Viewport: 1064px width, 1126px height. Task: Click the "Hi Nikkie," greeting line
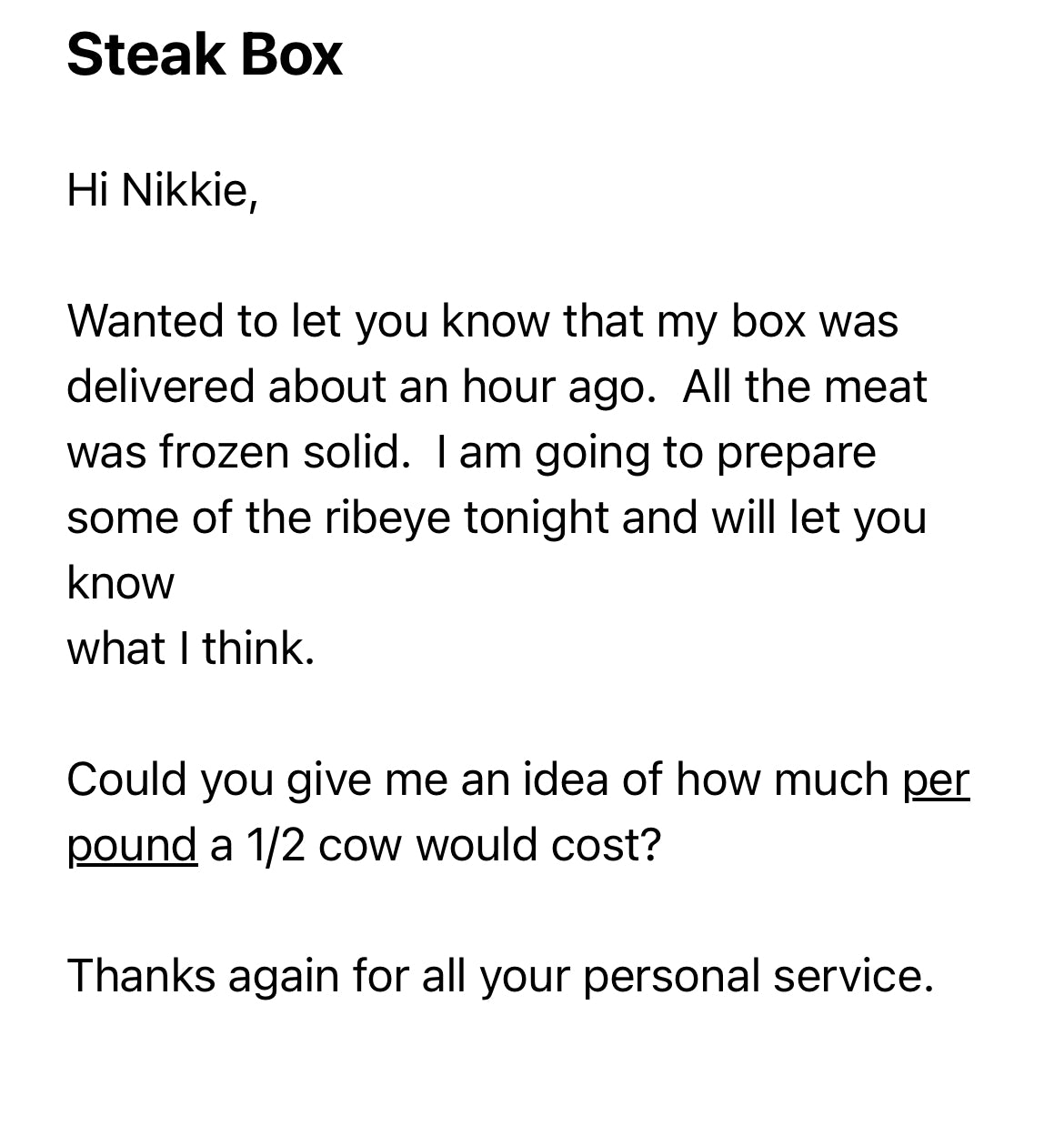pos(163,191)
